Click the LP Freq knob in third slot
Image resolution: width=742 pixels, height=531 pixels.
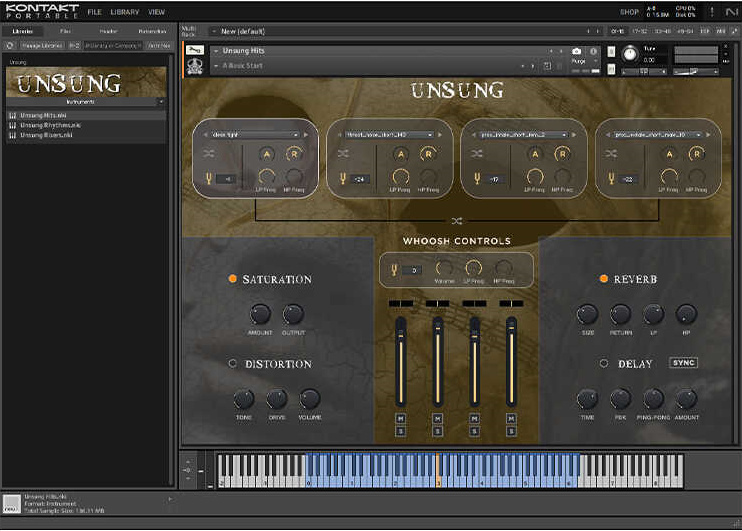pos(535,177)
